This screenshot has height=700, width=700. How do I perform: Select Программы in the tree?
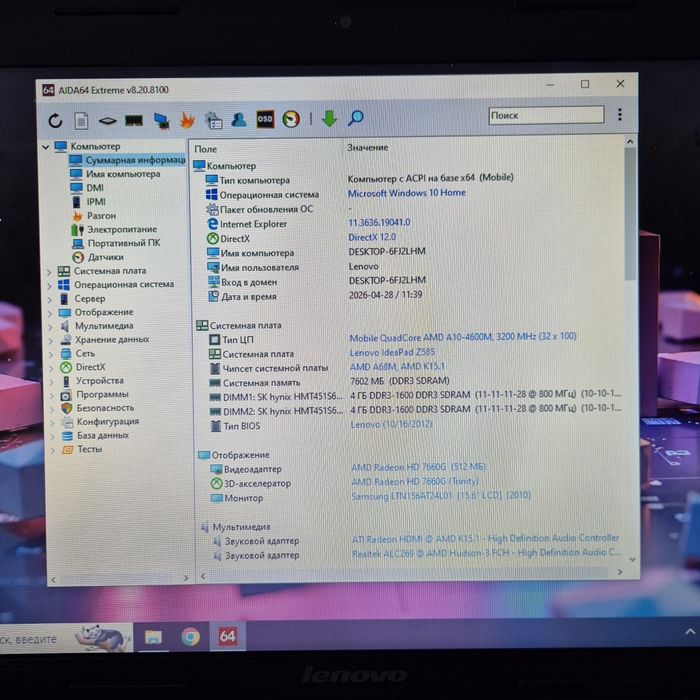102,394
